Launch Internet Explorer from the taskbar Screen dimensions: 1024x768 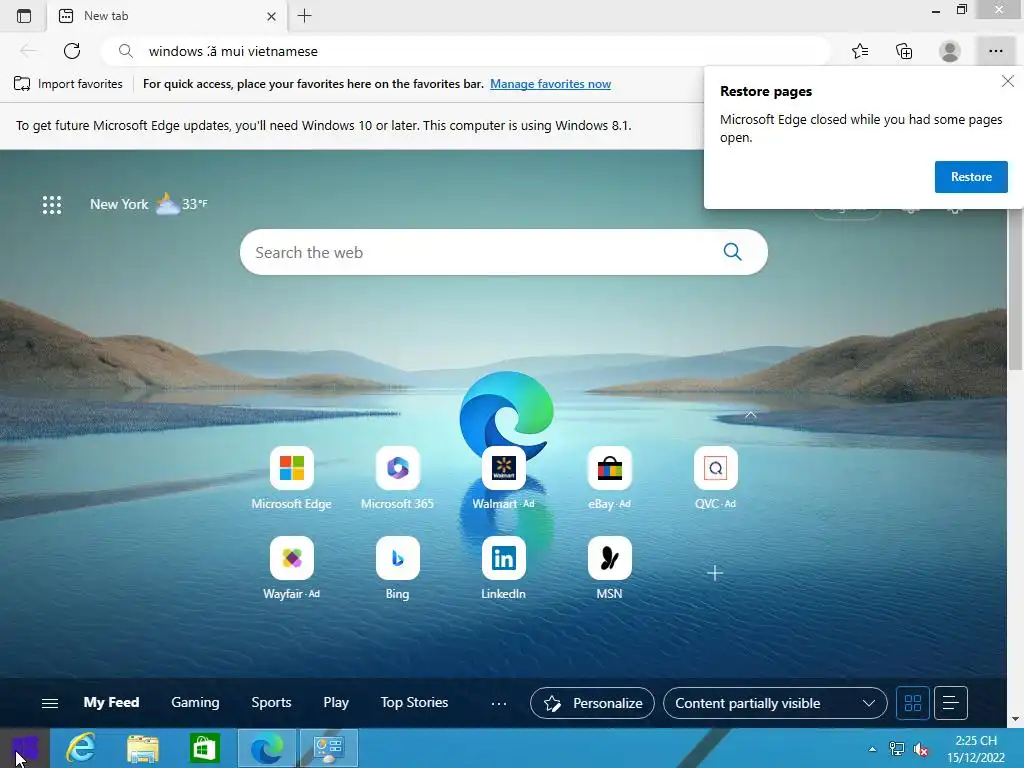click(82, 748)
